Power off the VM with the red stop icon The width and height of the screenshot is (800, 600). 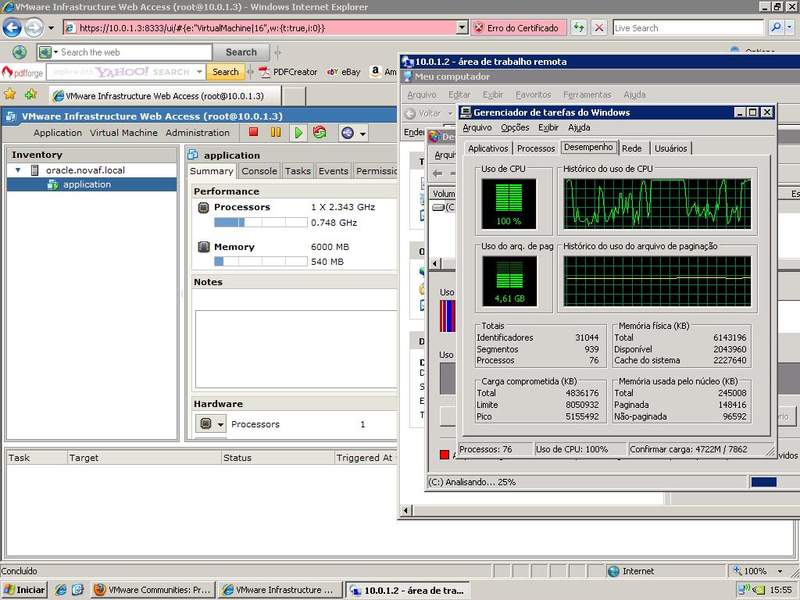coord(254,133)
